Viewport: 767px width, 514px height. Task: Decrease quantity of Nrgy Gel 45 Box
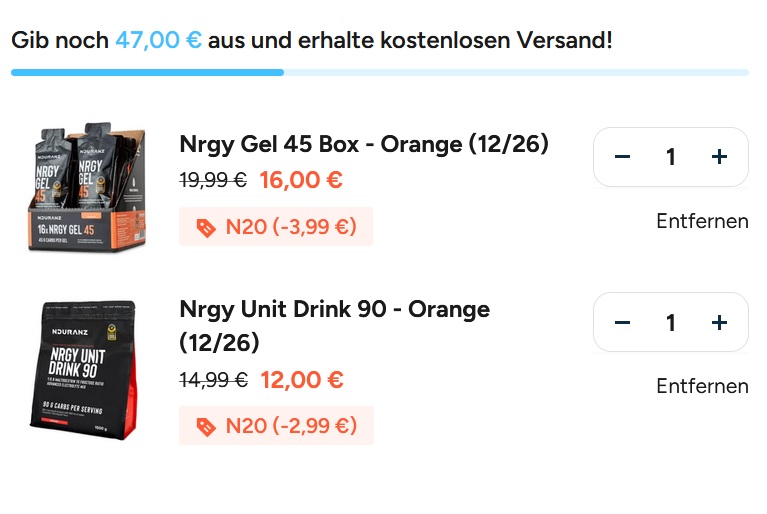pos(622,157)
